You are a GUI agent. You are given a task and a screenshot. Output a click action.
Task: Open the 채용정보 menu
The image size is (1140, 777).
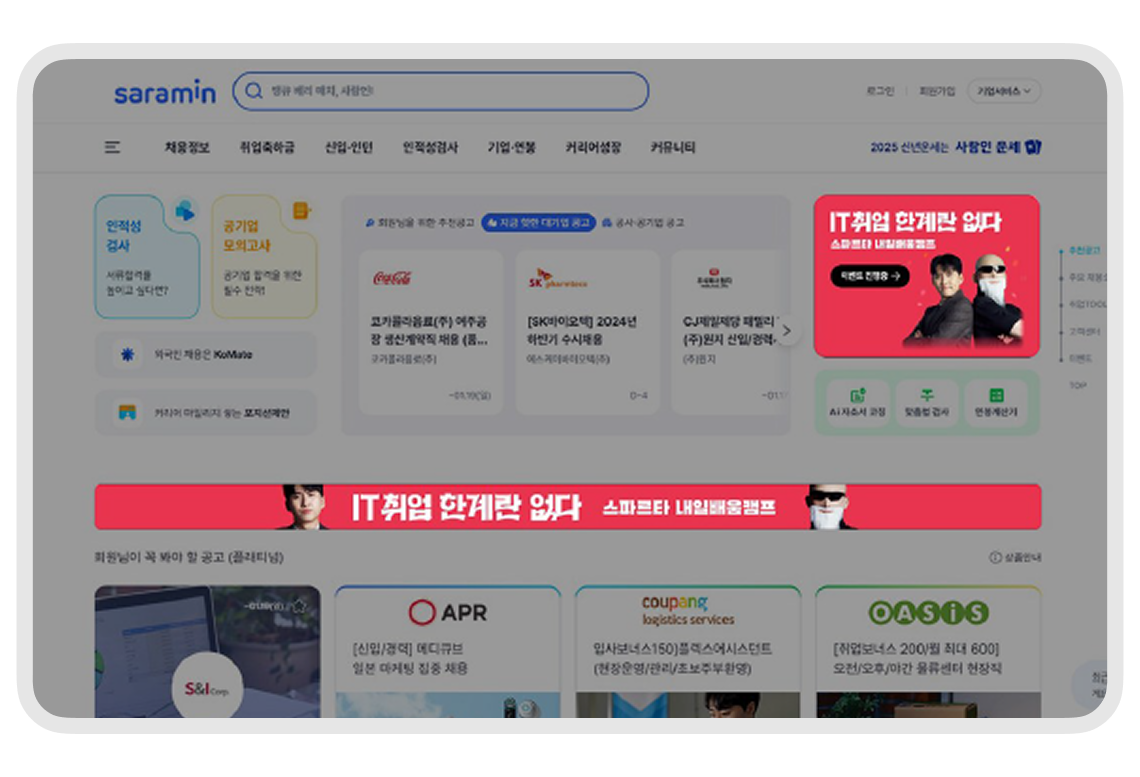pyautogui.click(x=187, y=147)
